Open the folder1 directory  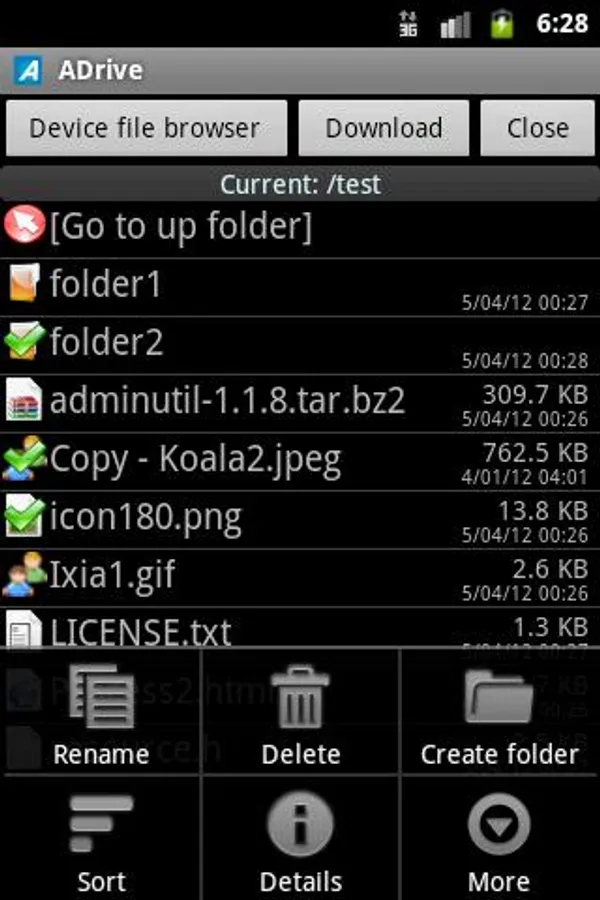pos(300,287)
